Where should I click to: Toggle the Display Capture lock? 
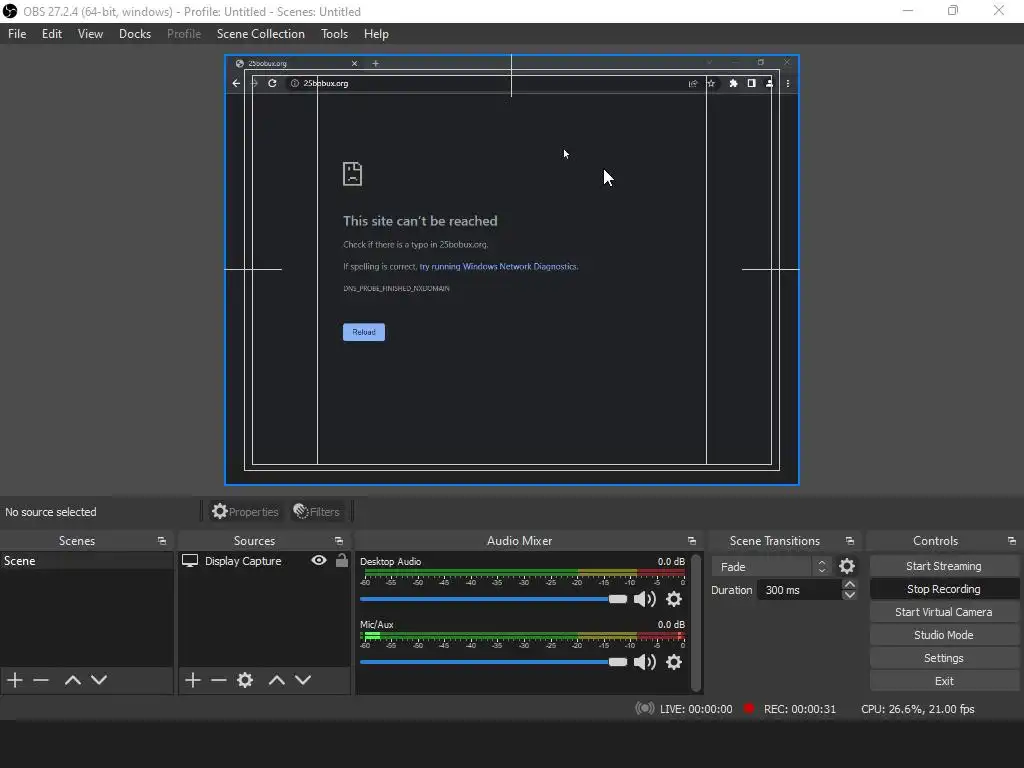coord(342,560)
